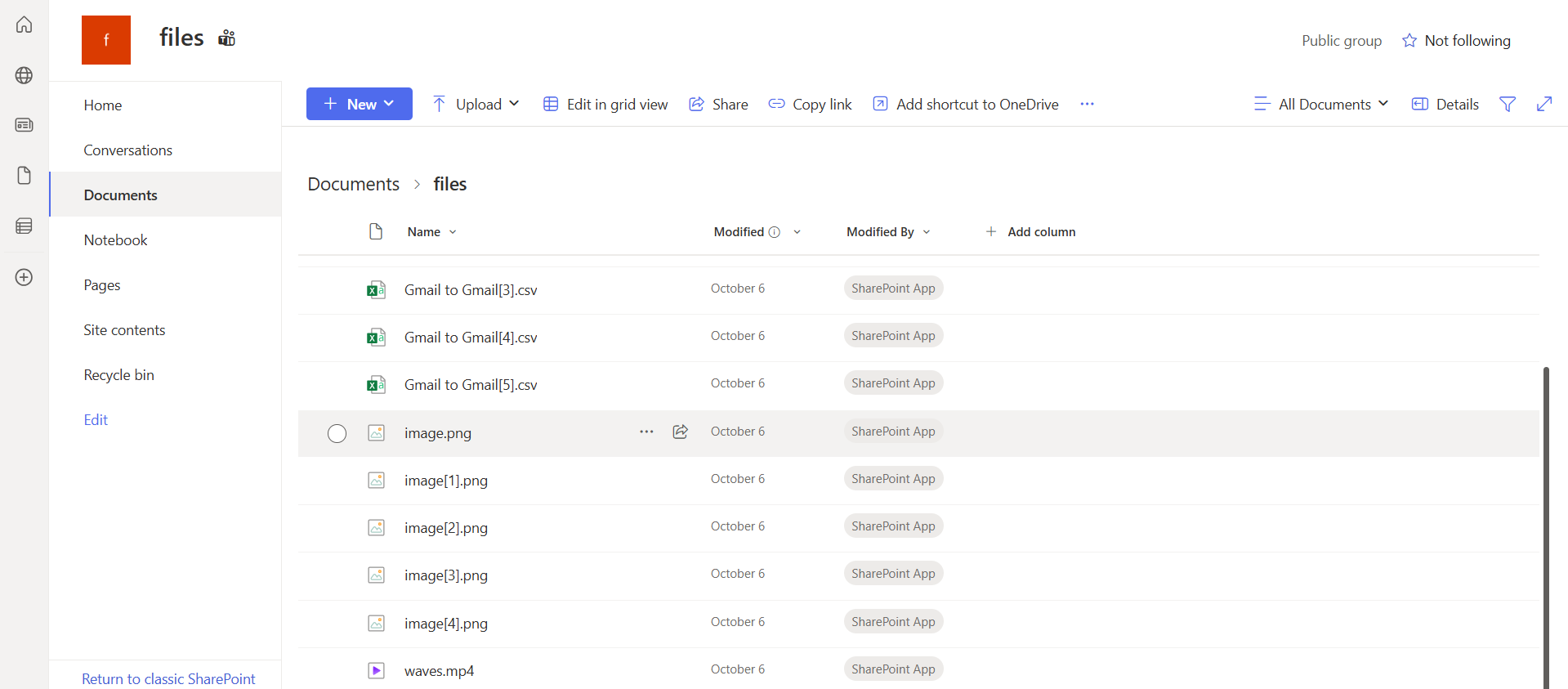Screen dimensions: 1568x689
Task: Click the video icon for waves.mp4
Action: pos(376,670)
